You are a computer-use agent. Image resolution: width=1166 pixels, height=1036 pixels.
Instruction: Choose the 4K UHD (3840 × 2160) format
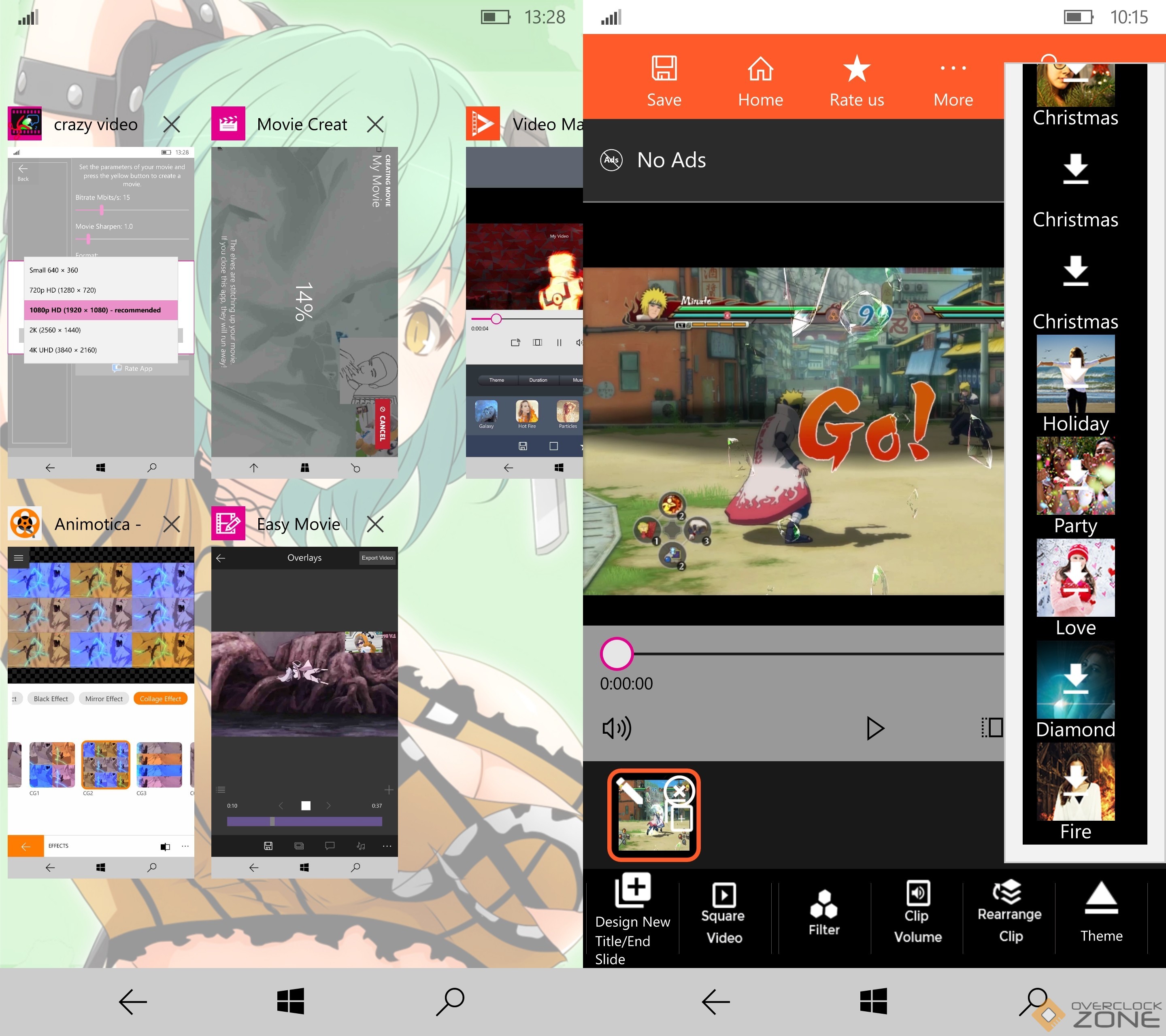point(63,350)
